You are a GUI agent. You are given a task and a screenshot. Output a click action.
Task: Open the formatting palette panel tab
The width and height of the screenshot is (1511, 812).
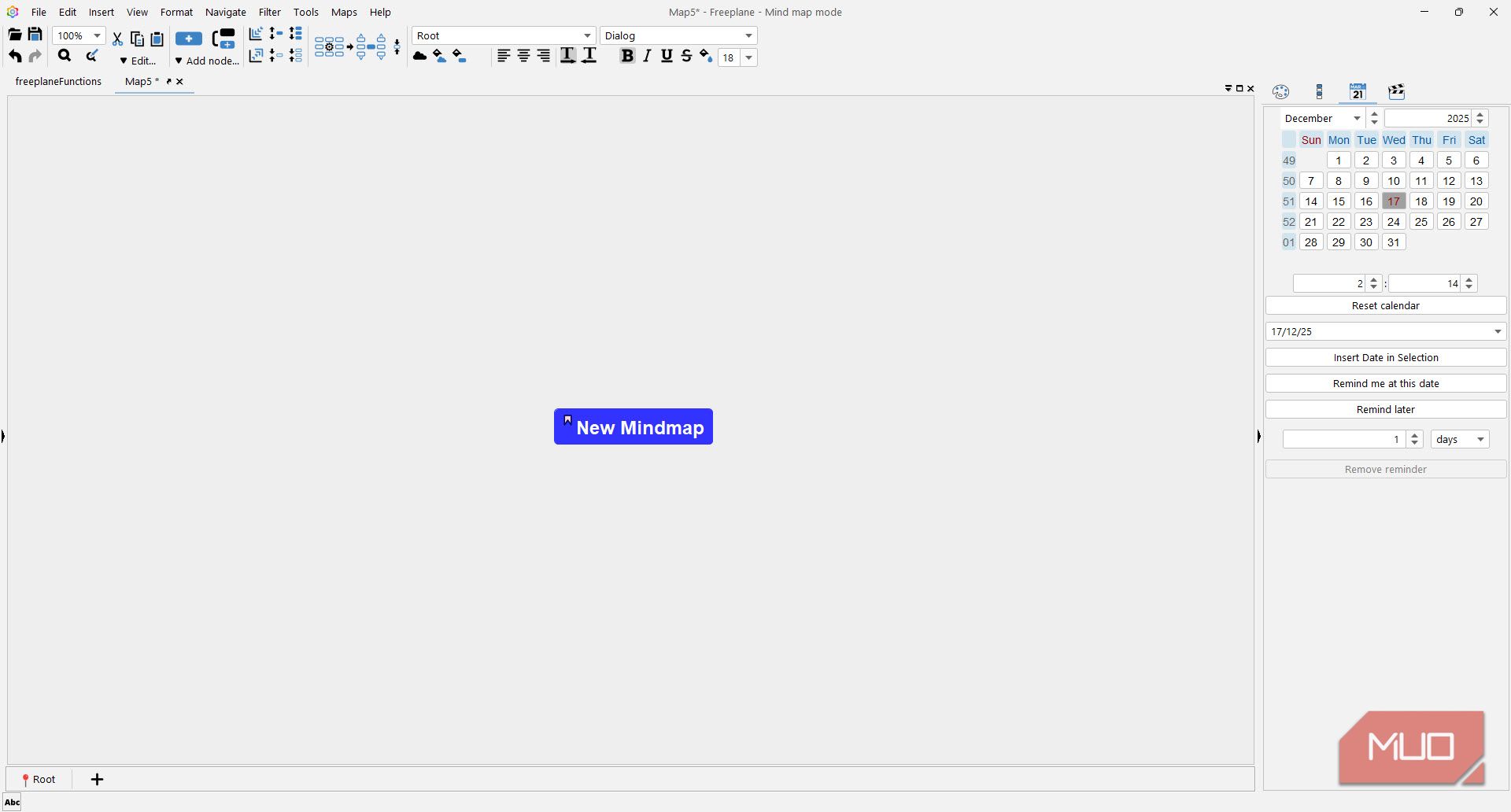[x=1280, y=91]
